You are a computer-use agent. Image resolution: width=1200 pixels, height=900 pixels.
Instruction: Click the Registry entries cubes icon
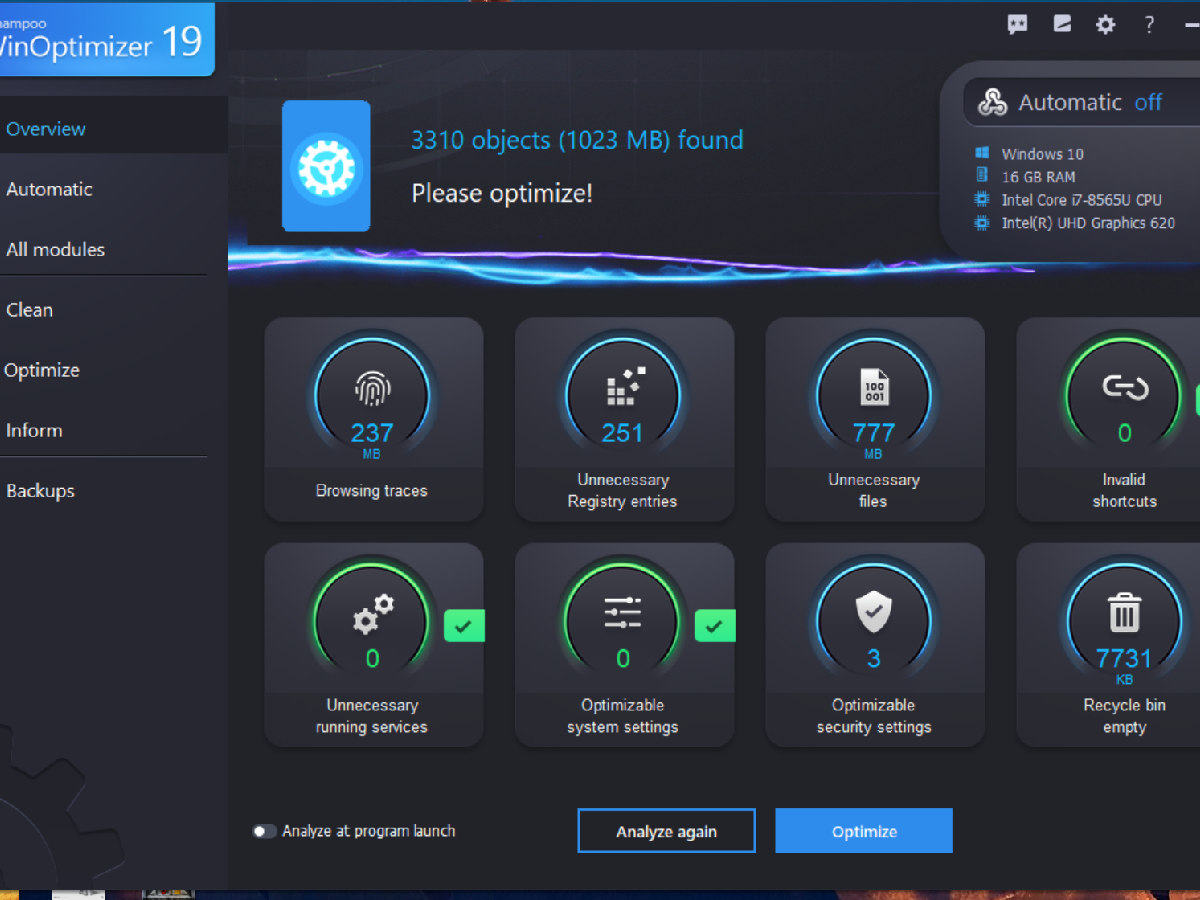click(624, 387)
